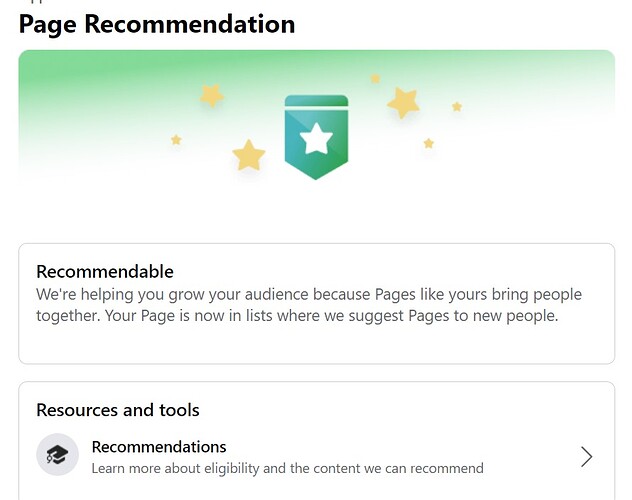Viewport: 632px width, 500px height.
Task: Click empty area of the Recommendable card
Action: (316, 344)
